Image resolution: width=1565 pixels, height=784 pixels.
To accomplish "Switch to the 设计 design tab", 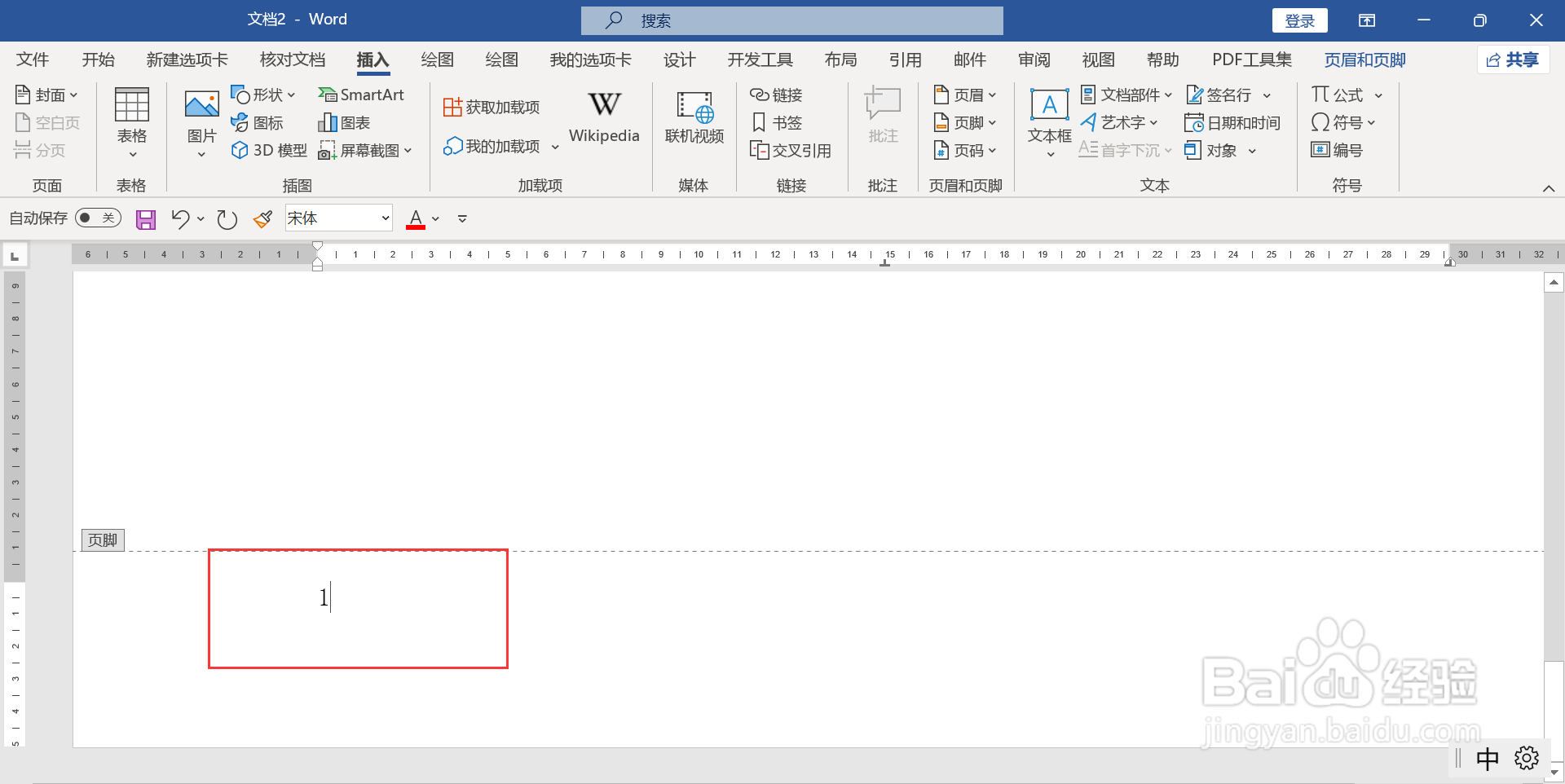I will (679, 60).
